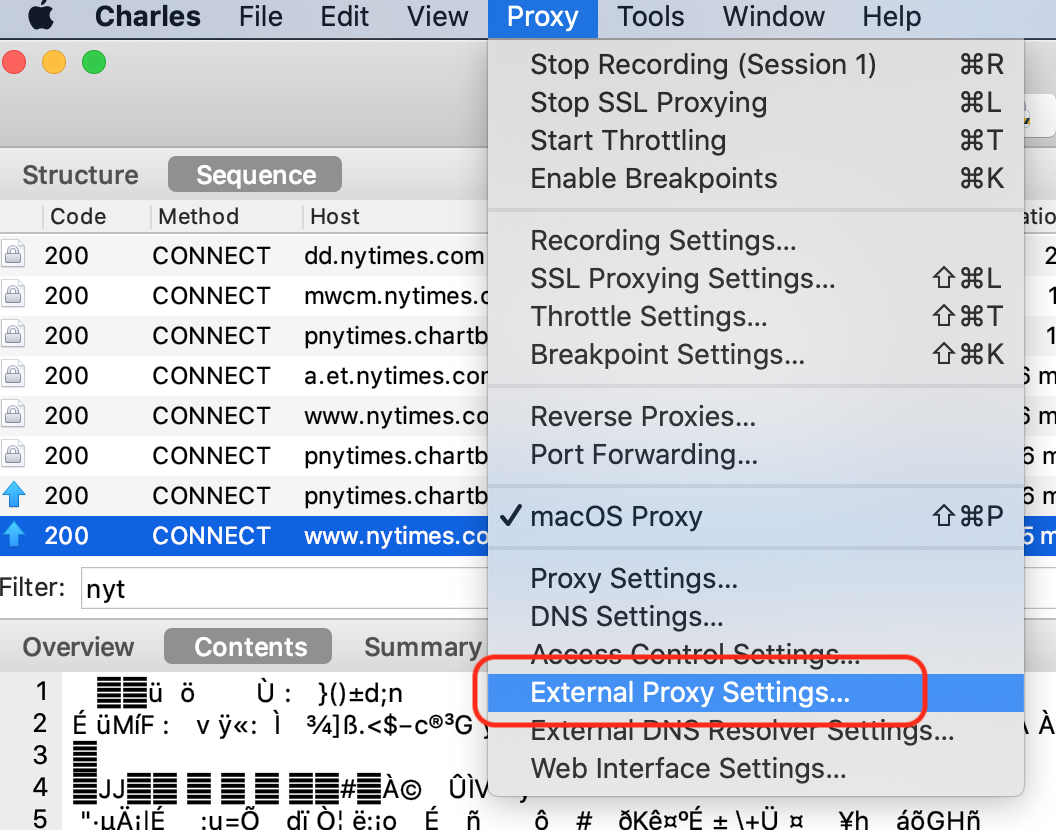This screenshot has width=1056, height=830.
Task: Click lock icon on mwcm.nytimes row
Action: click(x=13, y=296)
